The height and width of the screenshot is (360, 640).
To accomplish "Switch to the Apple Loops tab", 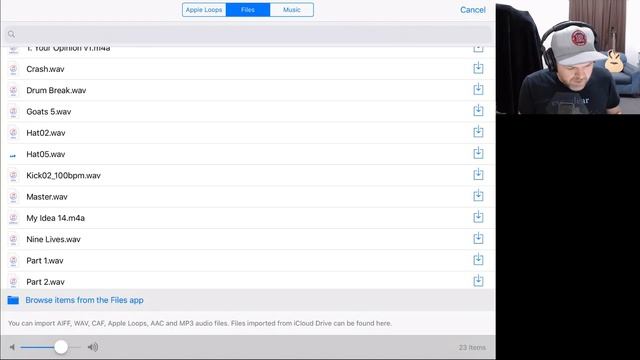I will click(x=204, y=10).
